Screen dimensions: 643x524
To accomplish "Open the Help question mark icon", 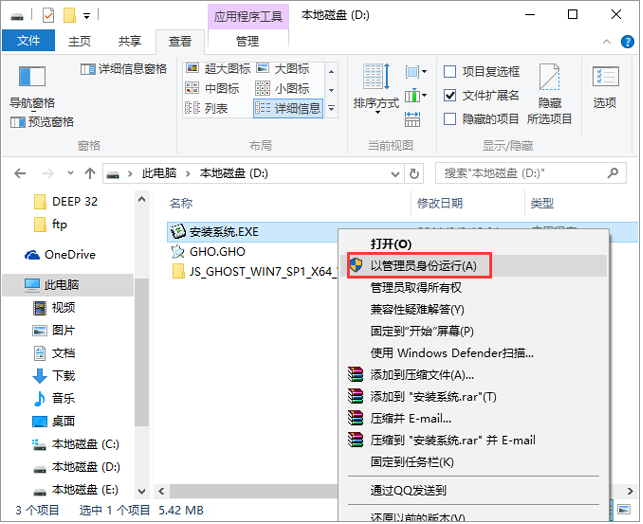I will point(627,41).
